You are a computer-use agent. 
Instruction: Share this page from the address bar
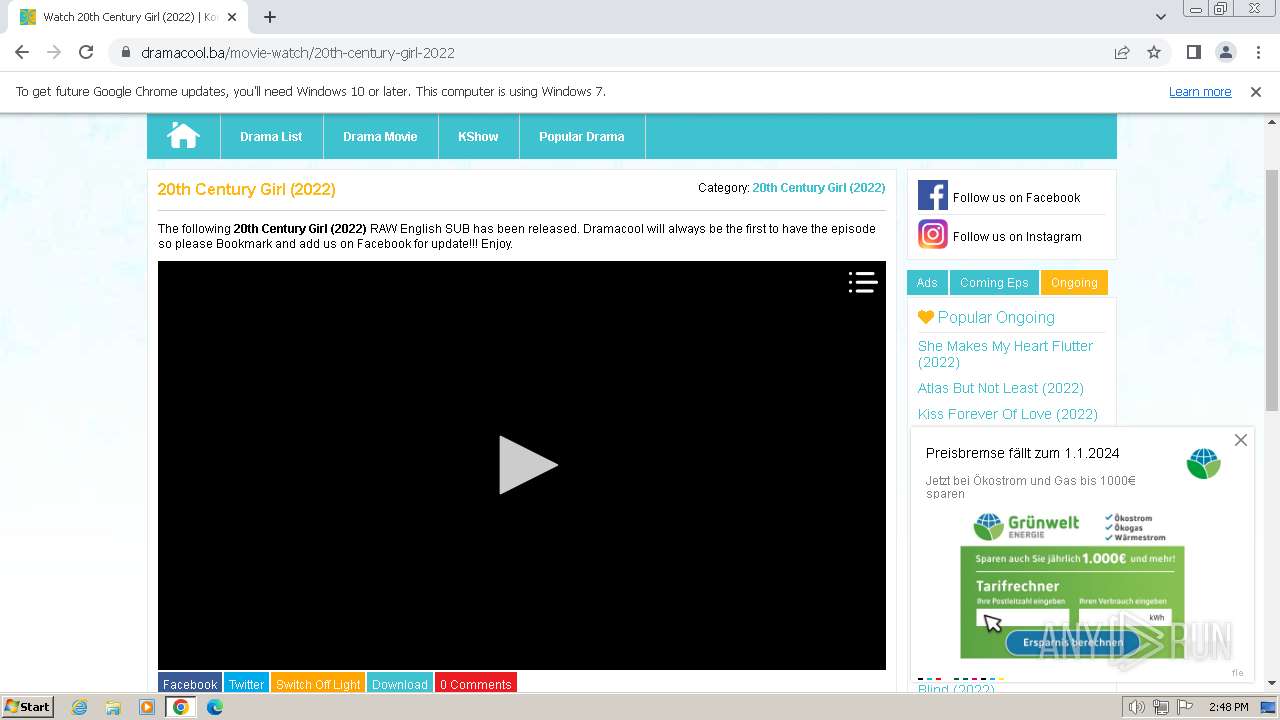[x=1122, y=52]
